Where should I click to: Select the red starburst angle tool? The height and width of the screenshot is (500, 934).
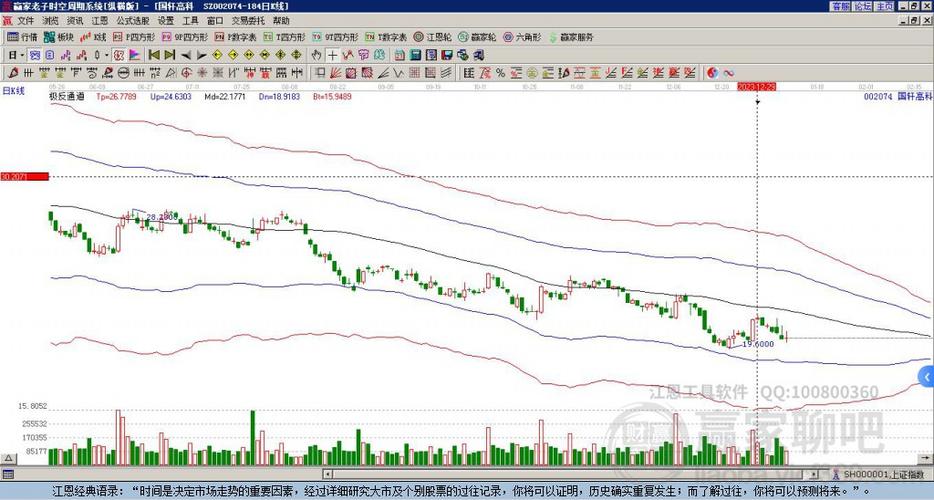click(x=202, y=73)
